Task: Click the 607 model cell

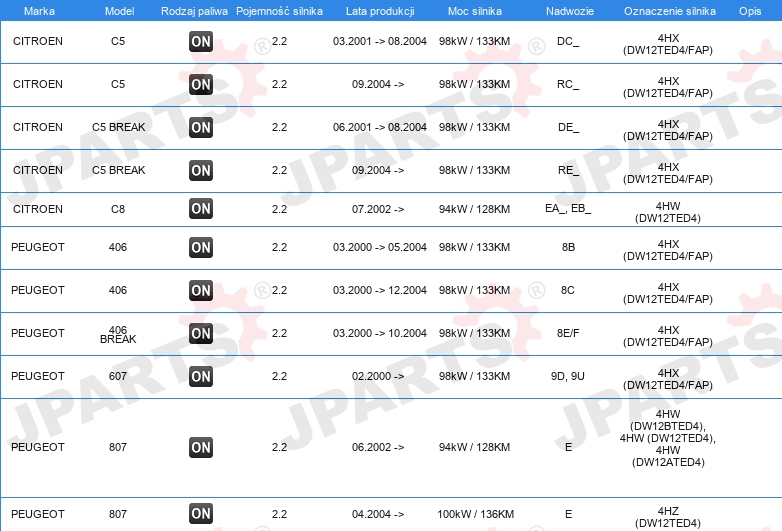Action: 118,376
